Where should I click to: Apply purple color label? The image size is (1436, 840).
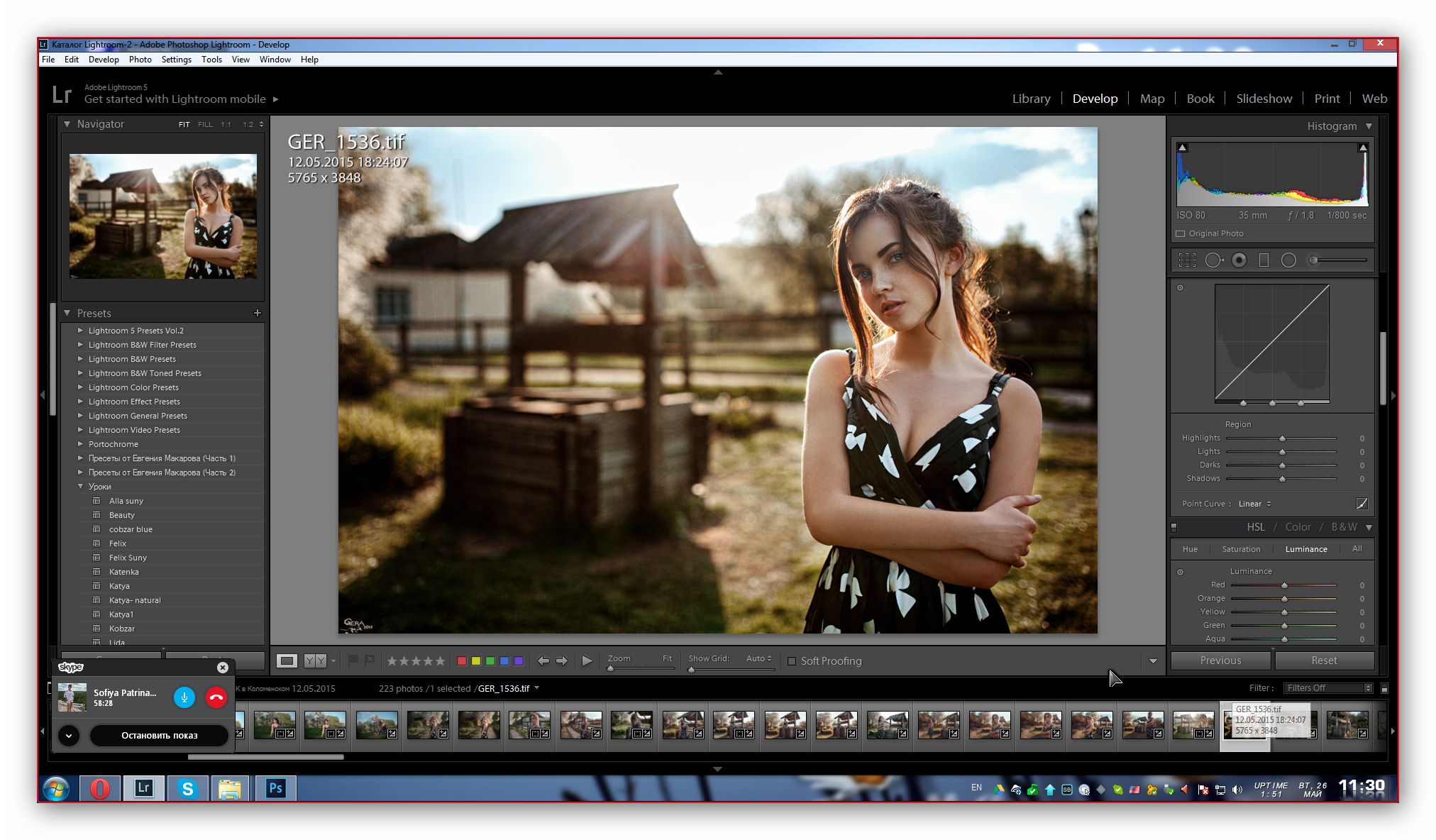pyautogui.click(x=519, y=661)
